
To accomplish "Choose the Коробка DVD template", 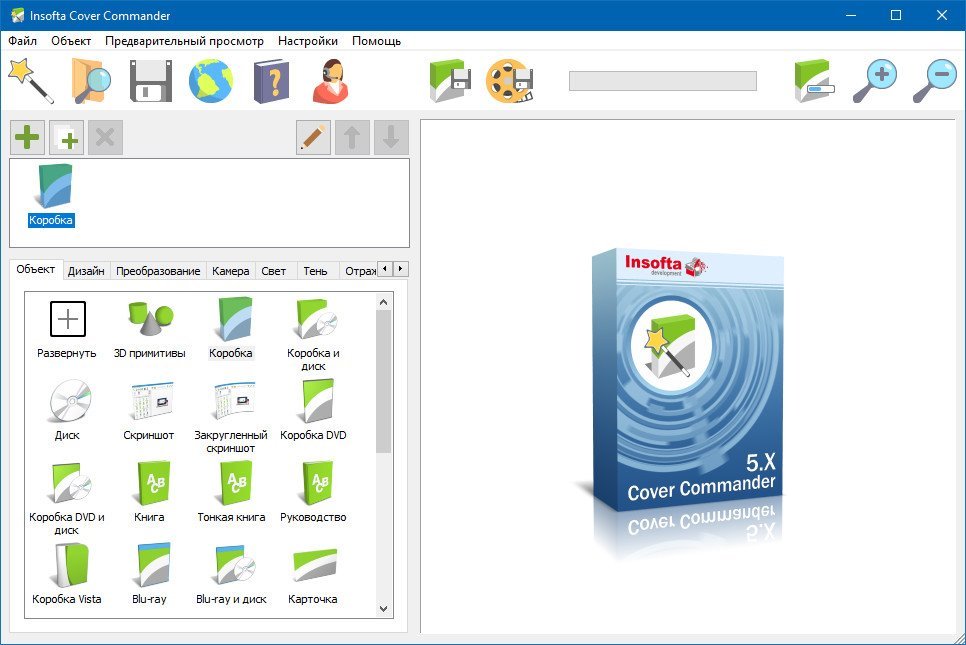I will [x=313, y=410].
